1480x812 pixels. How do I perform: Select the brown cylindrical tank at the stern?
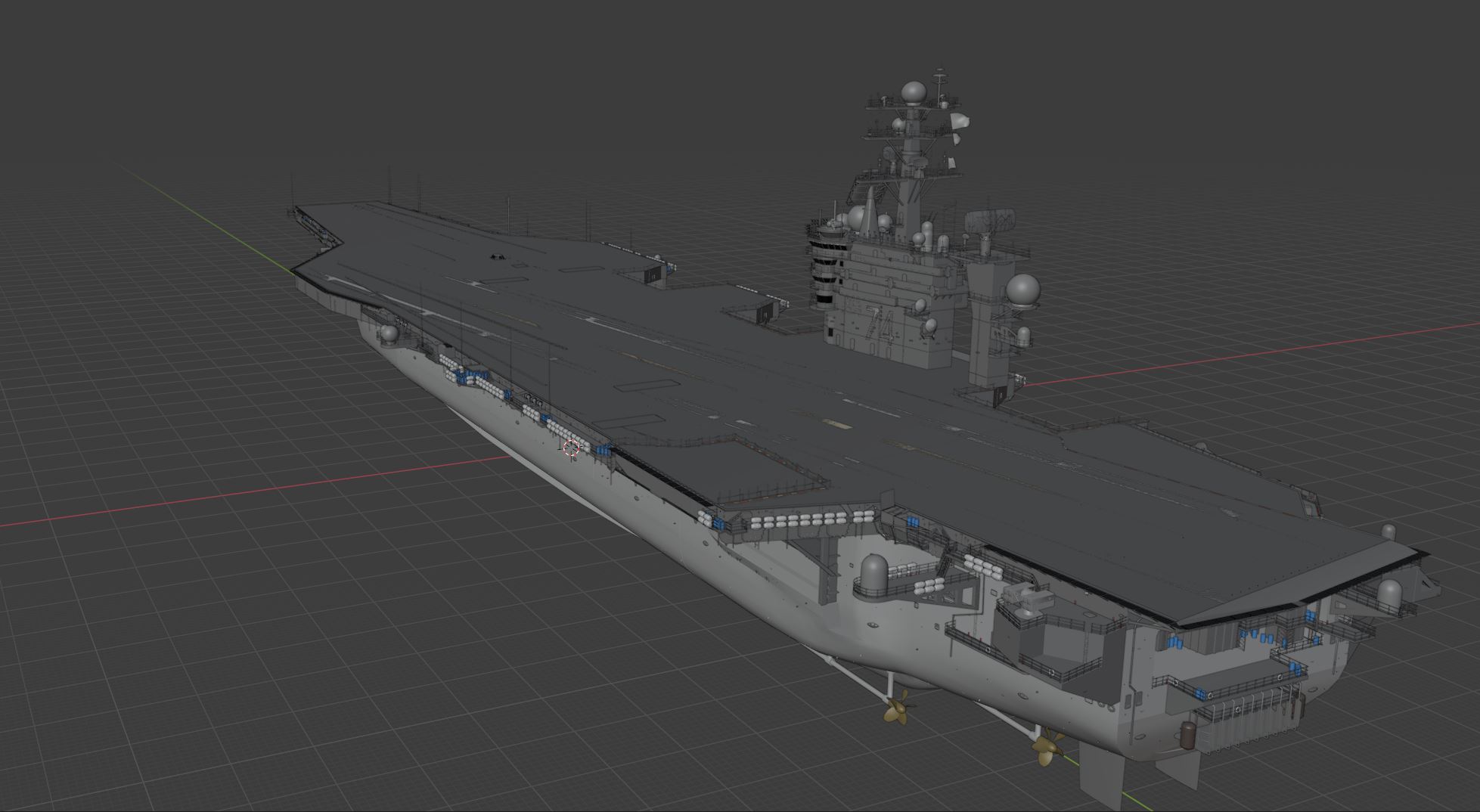tap(1189, 734)
